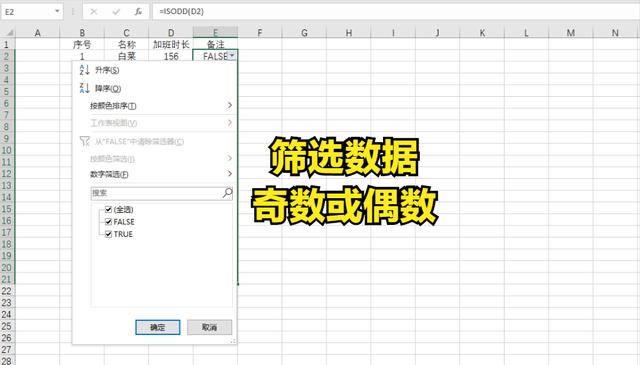This screenshot has height=365, width=640.
Task: Click the 确定 OK button
Action: (158, 327)
